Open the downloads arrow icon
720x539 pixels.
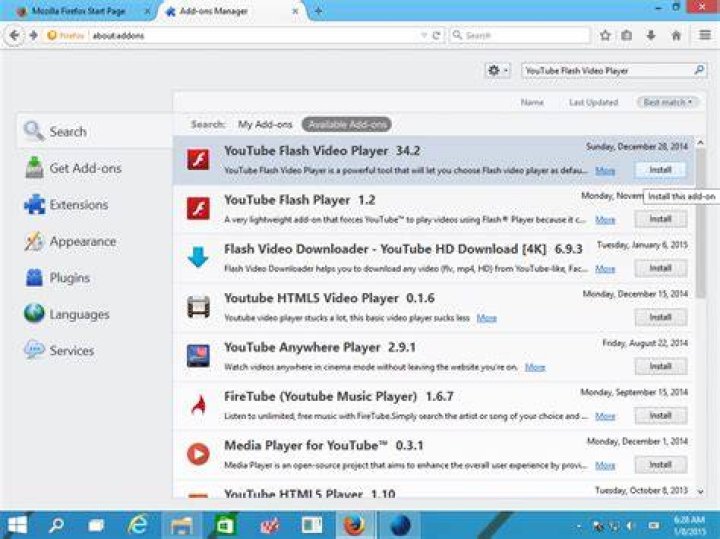[651, 35]
